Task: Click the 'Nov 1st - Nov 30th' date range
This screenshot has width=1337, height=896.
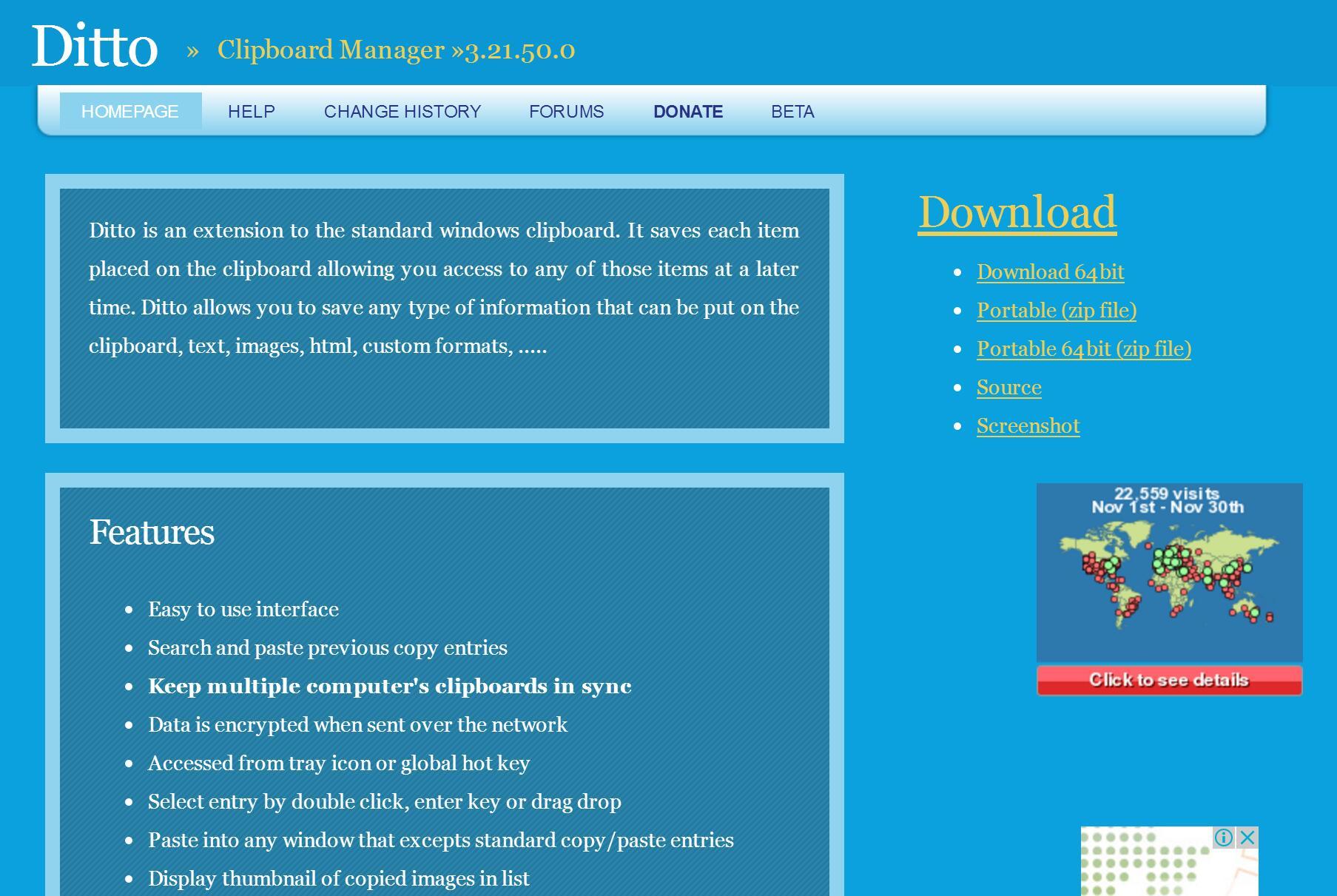Action: (1168, 508)
